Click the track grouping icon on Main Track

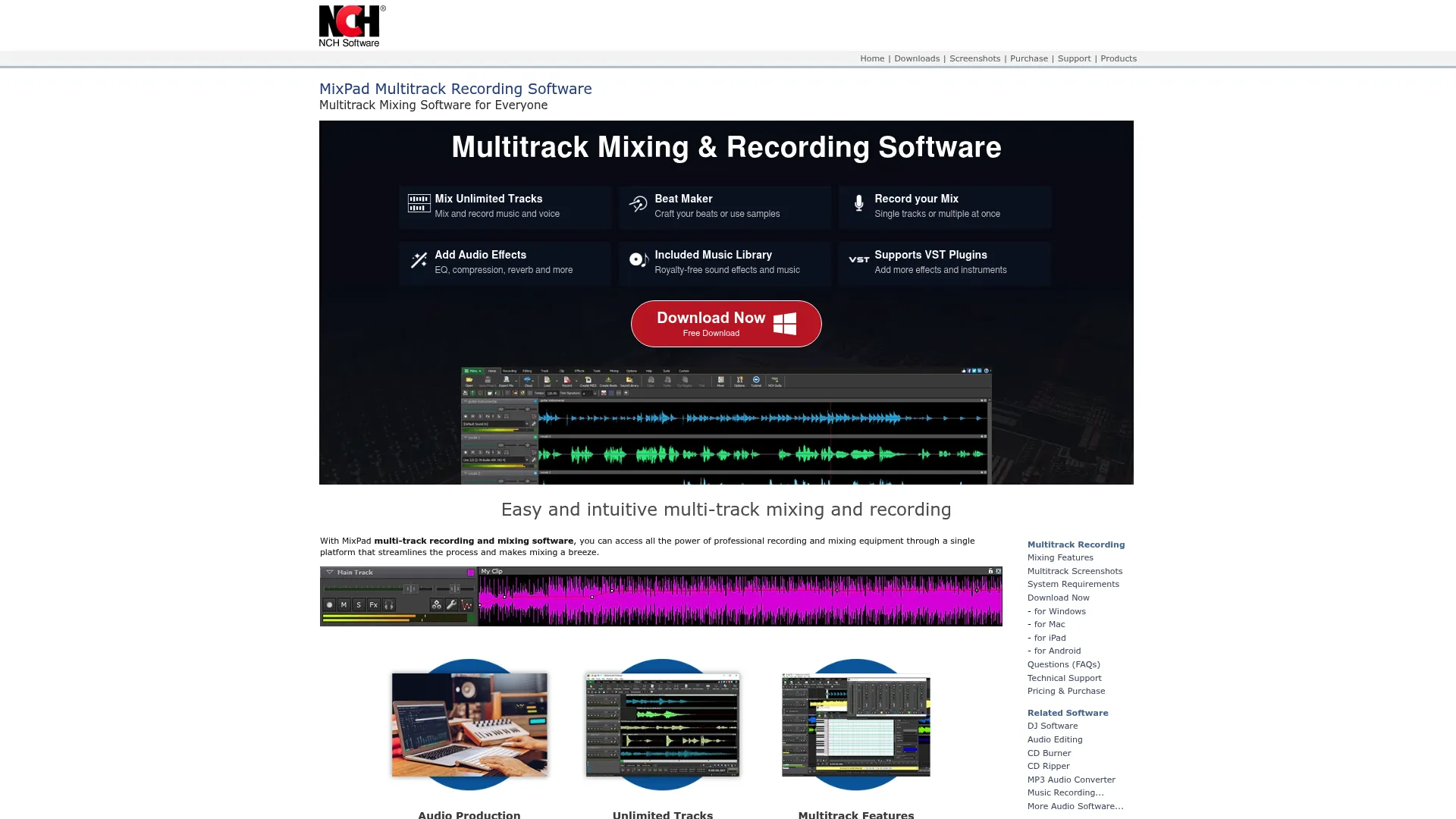436,604
